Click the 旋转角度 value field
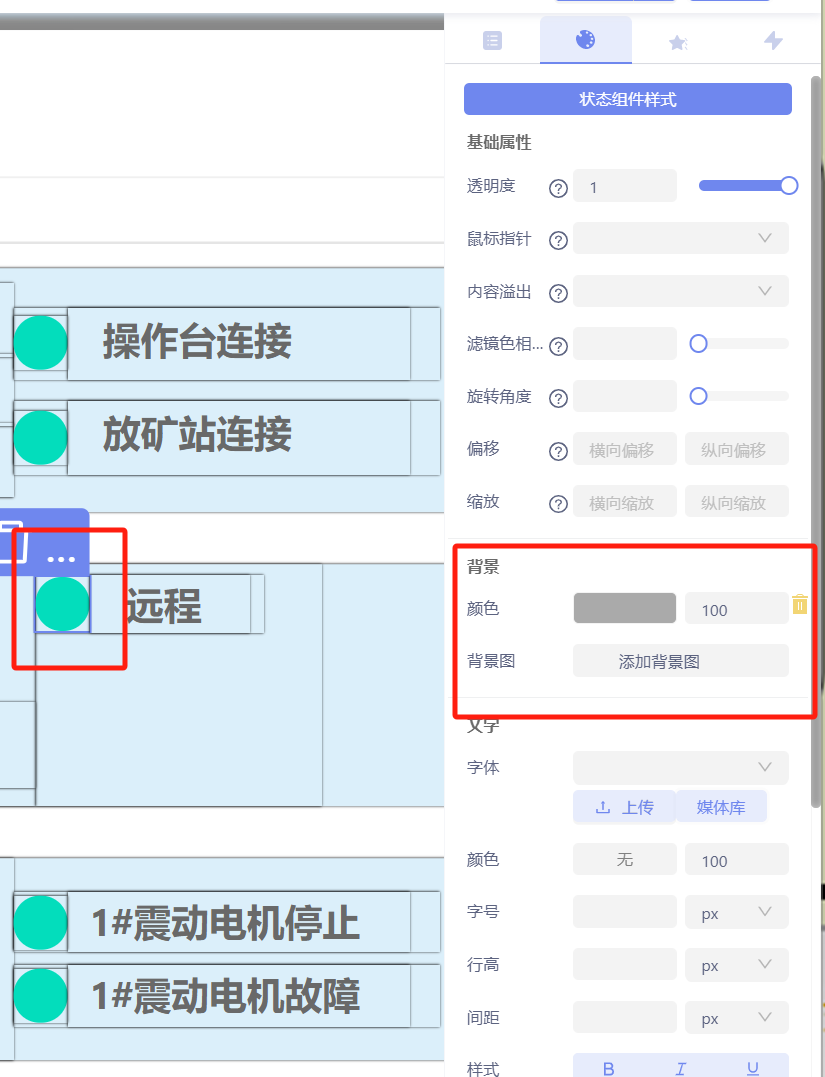The height and width of the screenshot is (1077, 825). pyautogui.click(x=625, y=396)
